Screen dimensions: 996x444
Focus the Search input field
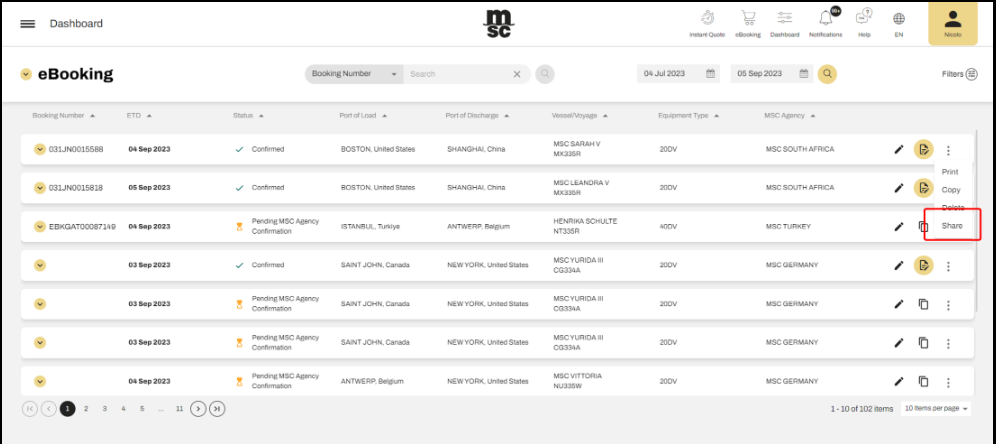tap(457, 74)
